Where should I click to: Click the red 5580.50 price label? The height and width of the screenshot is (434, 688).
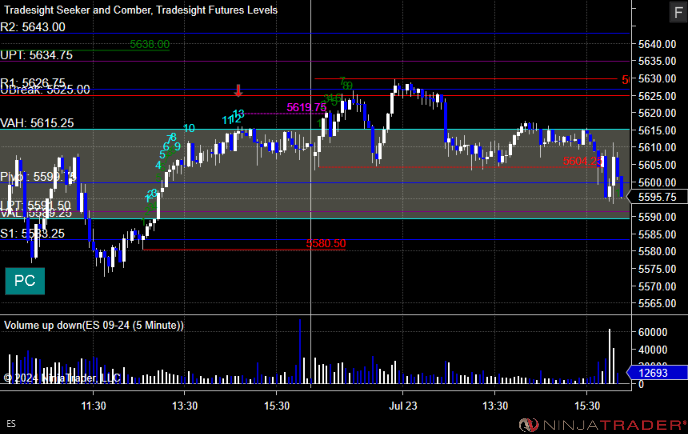[x=326, y=243]
